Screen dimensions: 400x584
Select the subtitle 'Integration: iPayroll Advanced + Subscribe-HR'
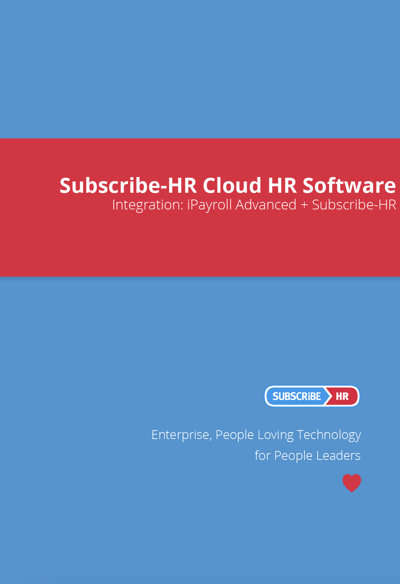pos(254,205)
